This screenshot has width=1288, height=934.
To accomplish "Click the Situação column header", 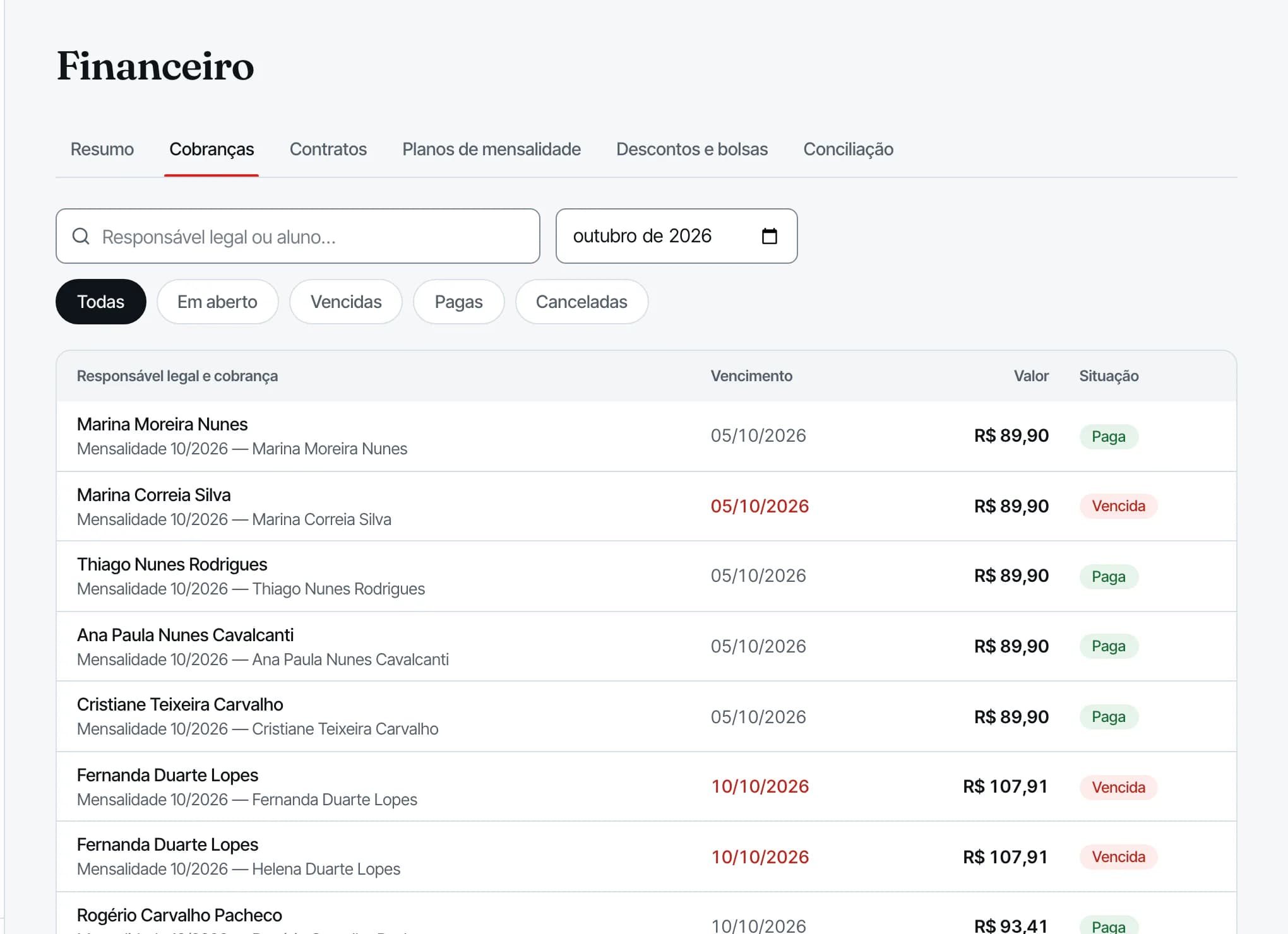I will coord(1109,376).
